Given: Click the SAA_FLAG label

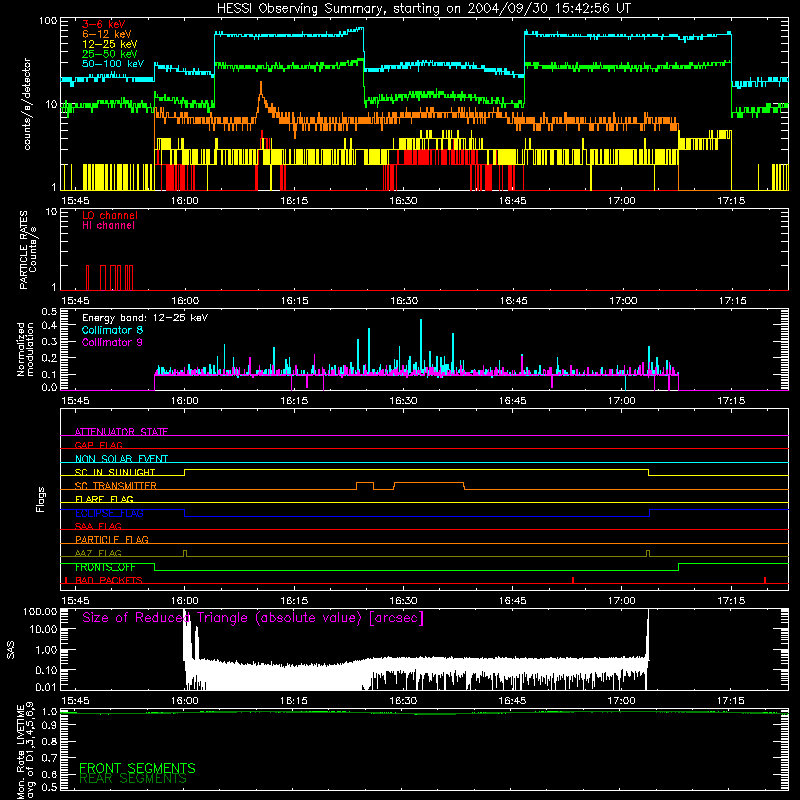Looking at the screenshot, I should pos(98,526).
